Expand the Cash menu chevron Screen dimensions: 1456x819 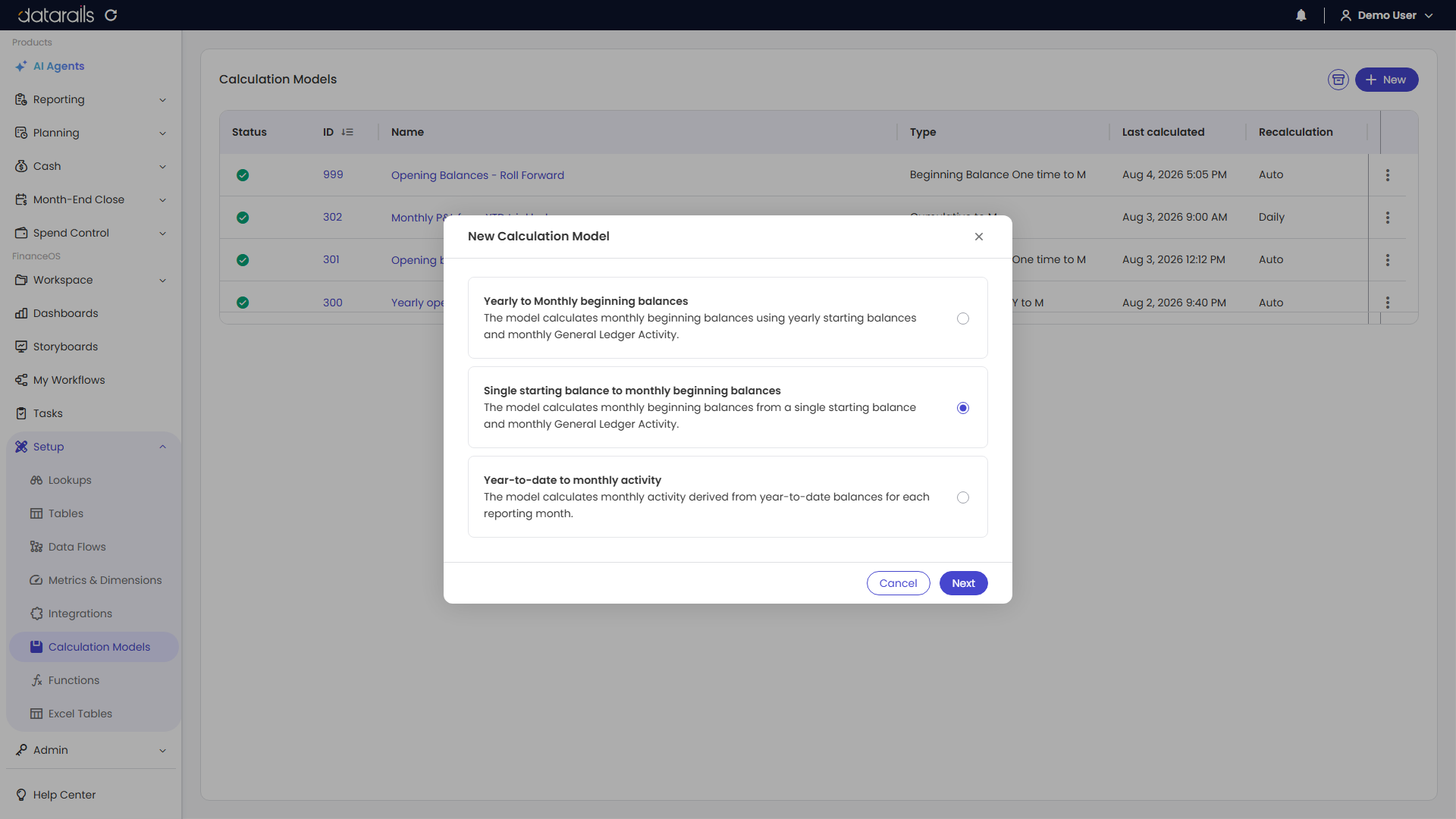pos(162,167)
